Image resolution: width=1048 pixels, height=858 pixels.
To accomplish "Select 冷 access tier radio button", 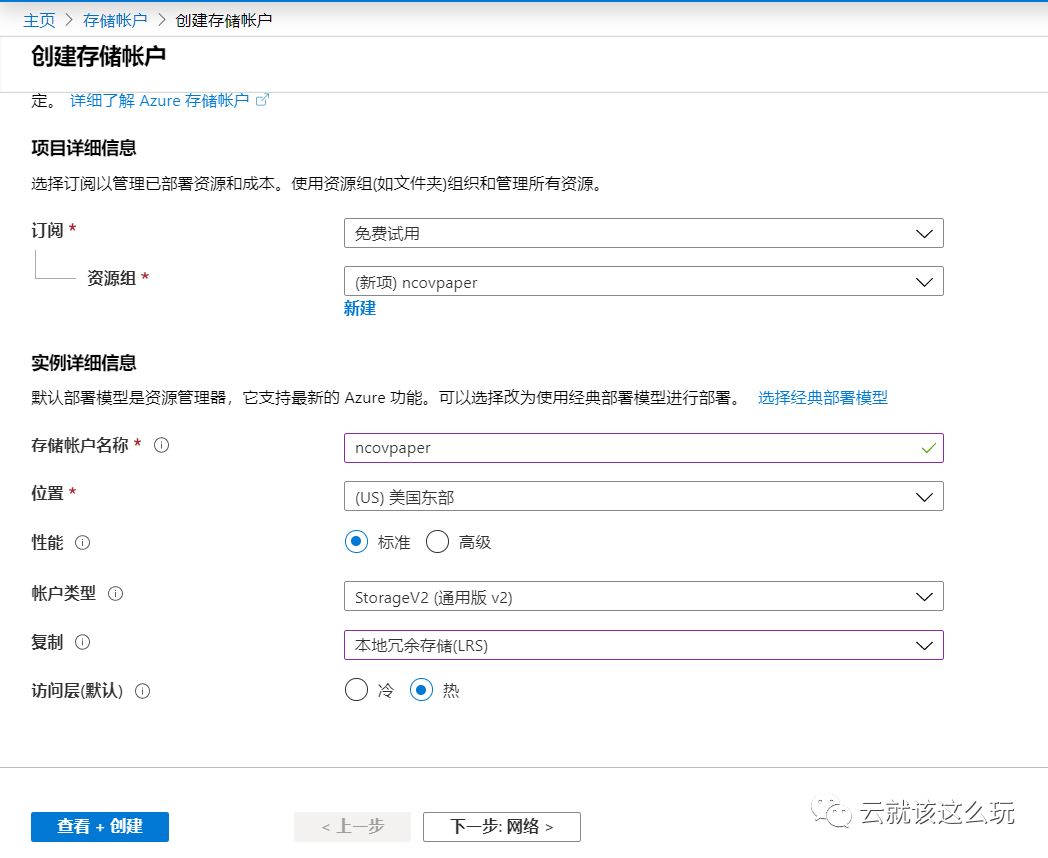I will pos(356,690).
